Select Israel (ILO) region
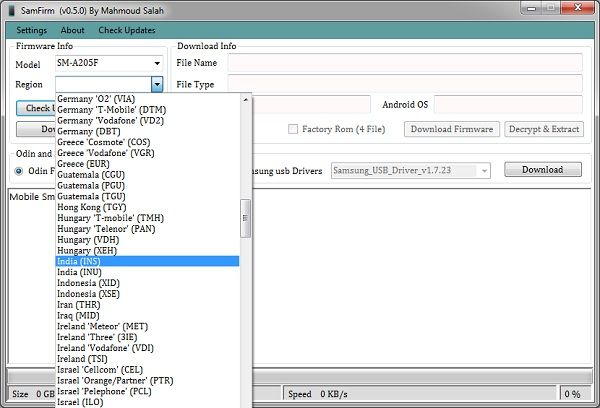Viewport: 600px width, 408px height. (x=147, y=402)
